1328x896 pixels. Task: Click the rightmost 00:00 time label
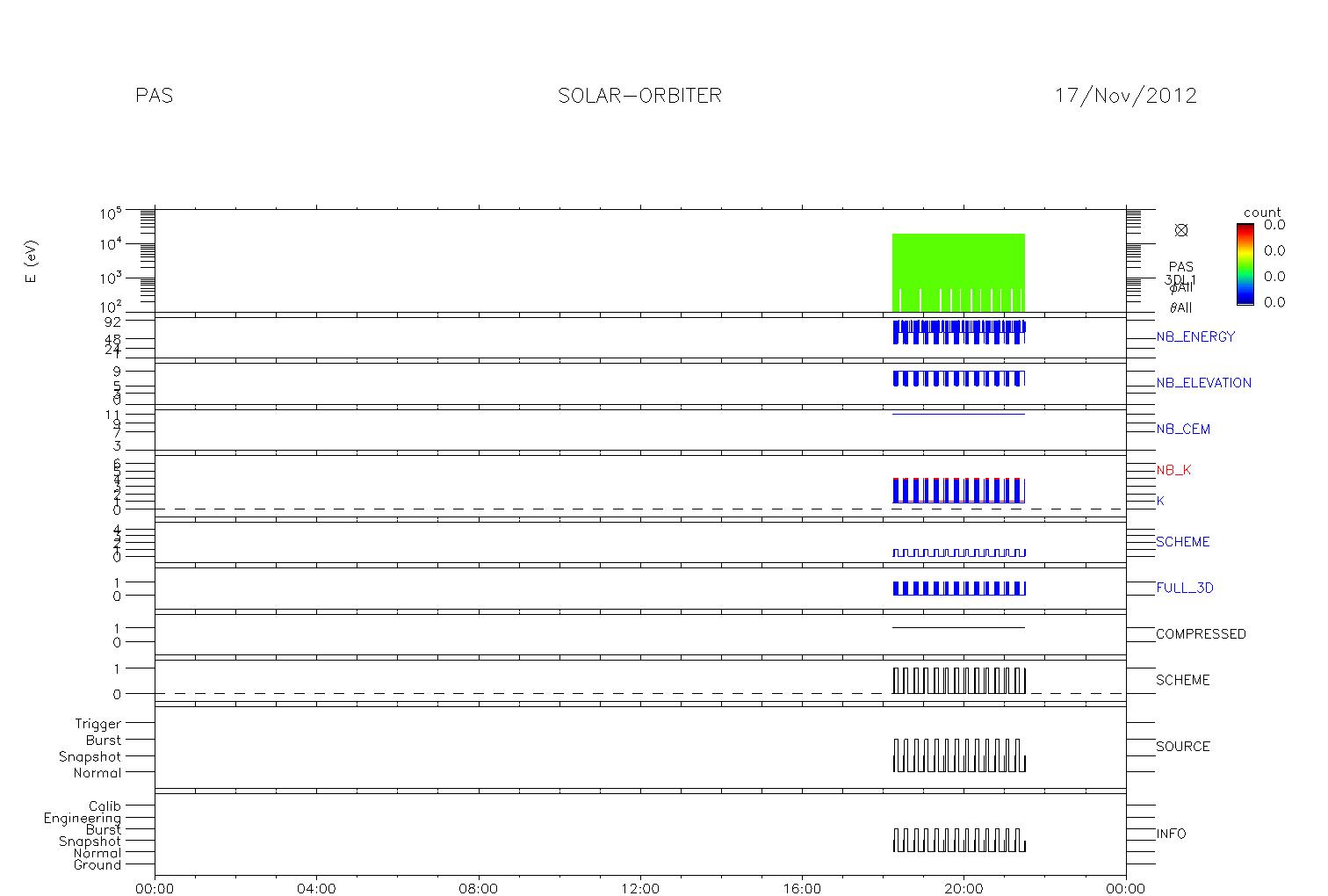tap(1126, 888)
